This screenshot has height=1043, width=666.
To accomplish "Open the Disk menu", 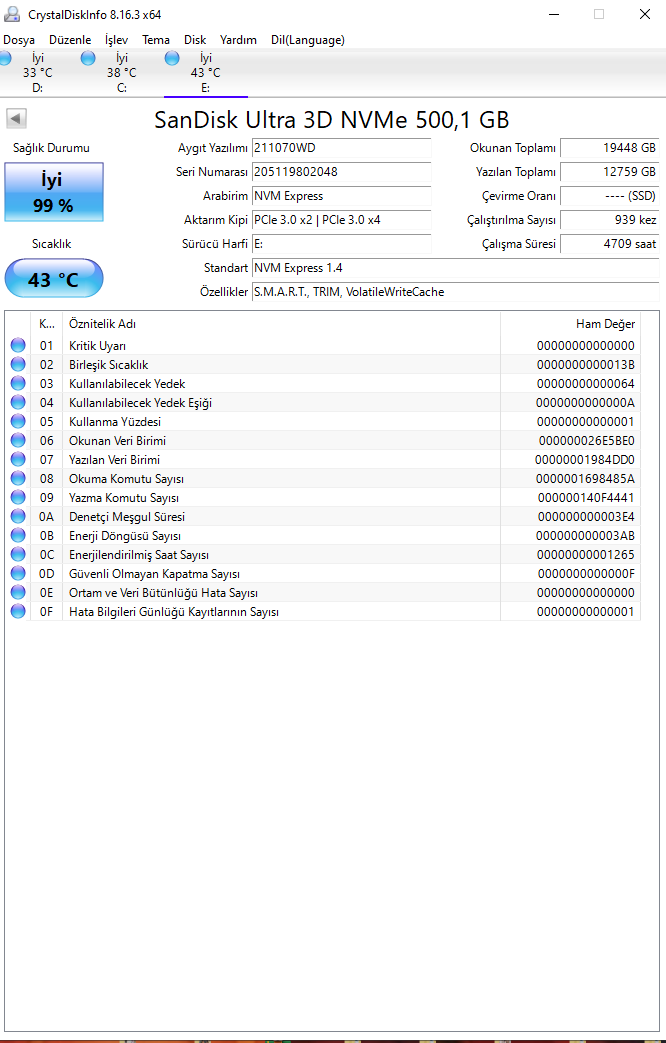I will click(x=195, y=40).
